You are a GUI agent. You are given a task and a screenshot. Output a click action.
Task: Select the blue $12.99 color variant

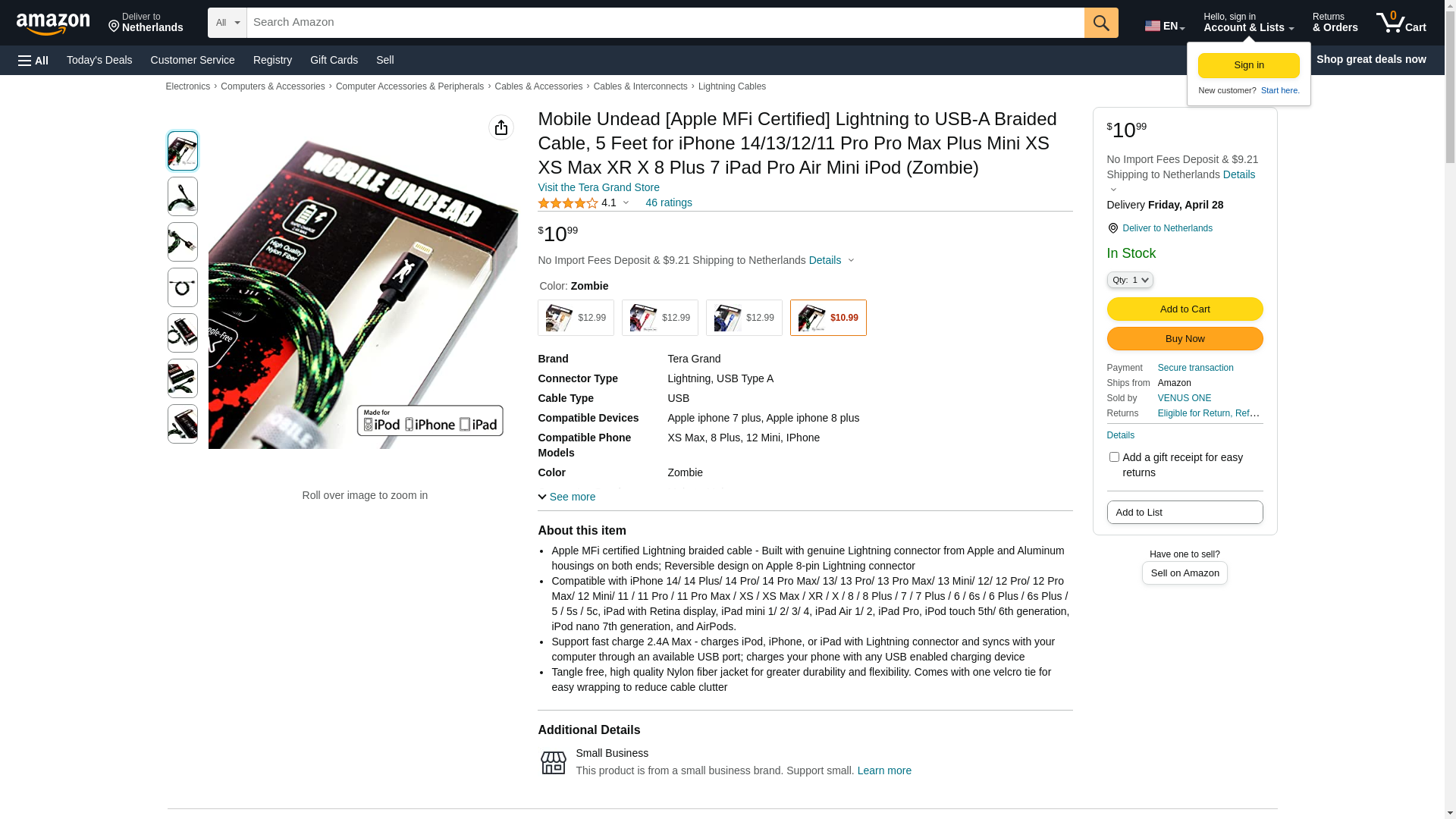pyautogui.click(x=744, y=318)
